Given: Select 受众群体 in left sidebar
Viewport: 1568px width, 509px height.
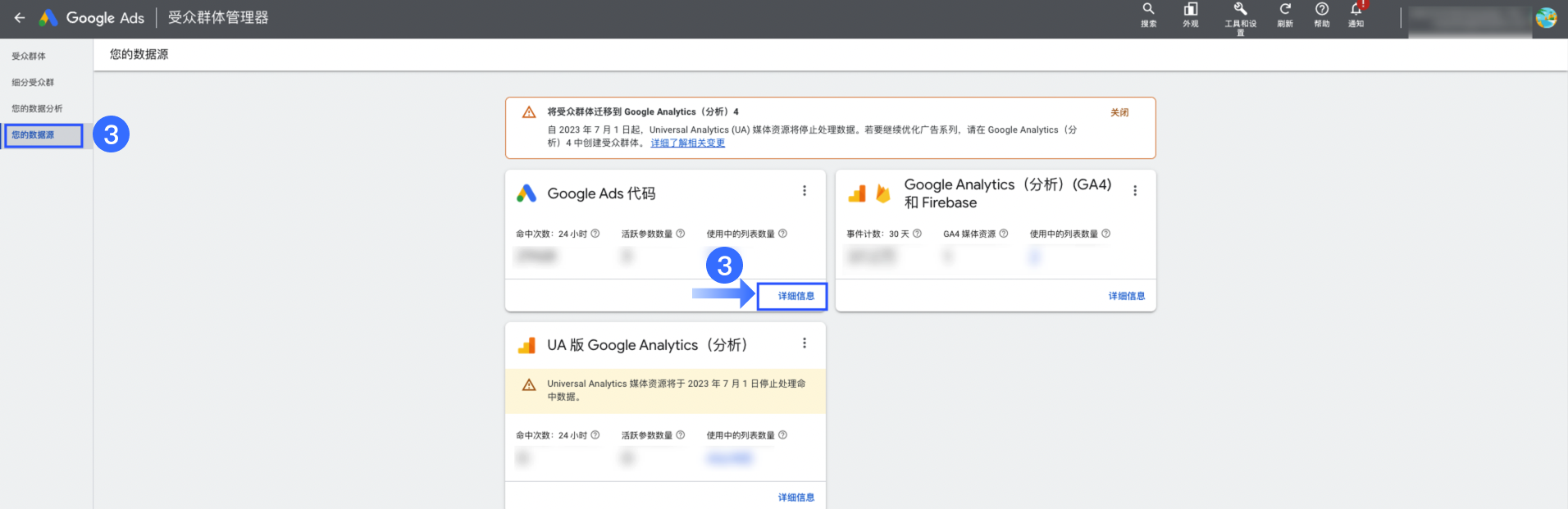Looking at the screenshot, I should point(29,57).
